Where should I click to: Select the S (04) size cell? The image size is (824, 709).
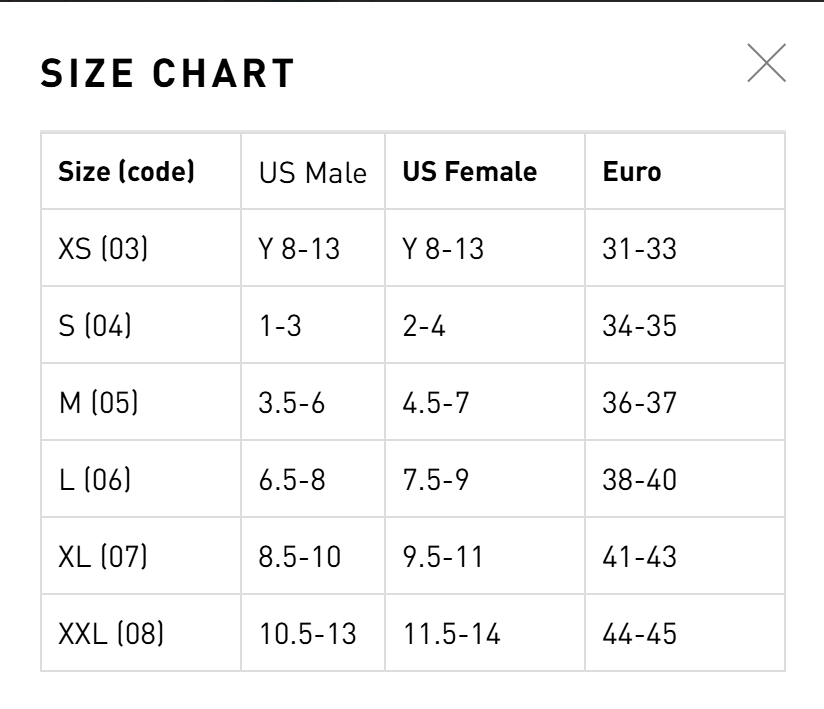95,326
